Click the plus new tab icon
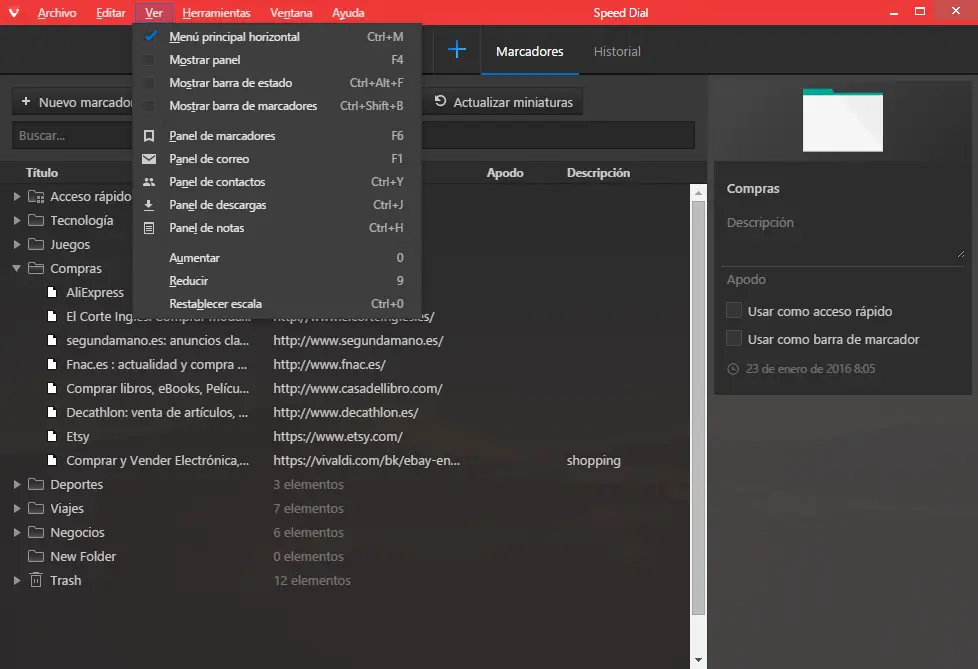The height and width of the screenshot is (669, 978). pyautogui.click(x=457, y=49)
